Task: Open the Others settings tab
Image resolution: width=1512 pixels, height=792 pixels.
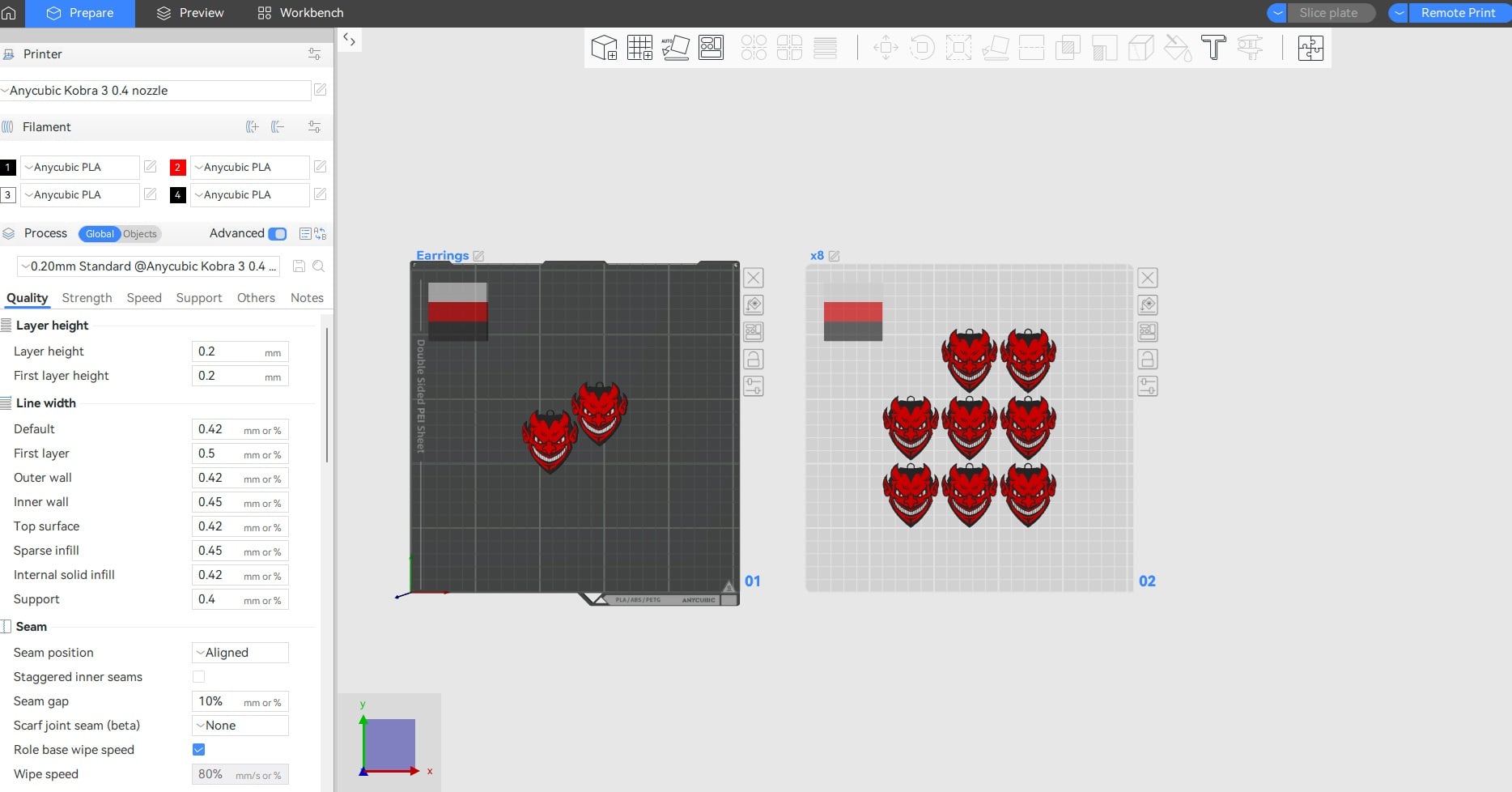Action: 256,298
